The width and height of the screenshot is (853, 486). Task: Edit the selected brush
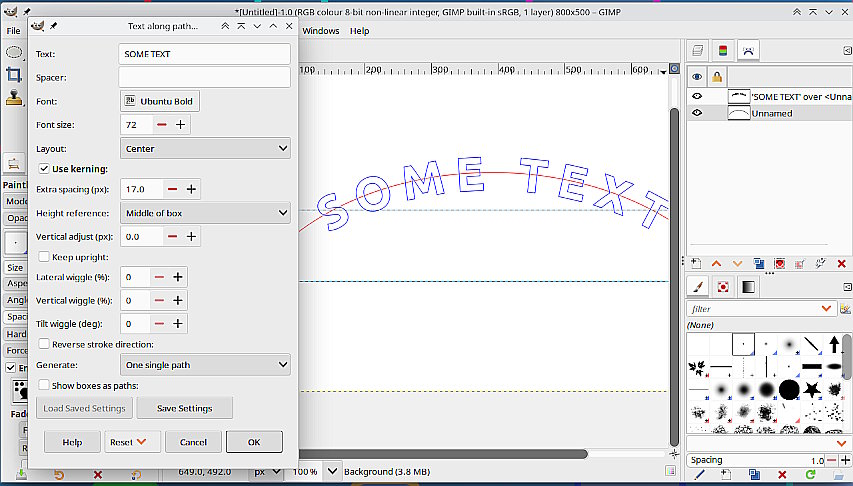pos(700,475)
